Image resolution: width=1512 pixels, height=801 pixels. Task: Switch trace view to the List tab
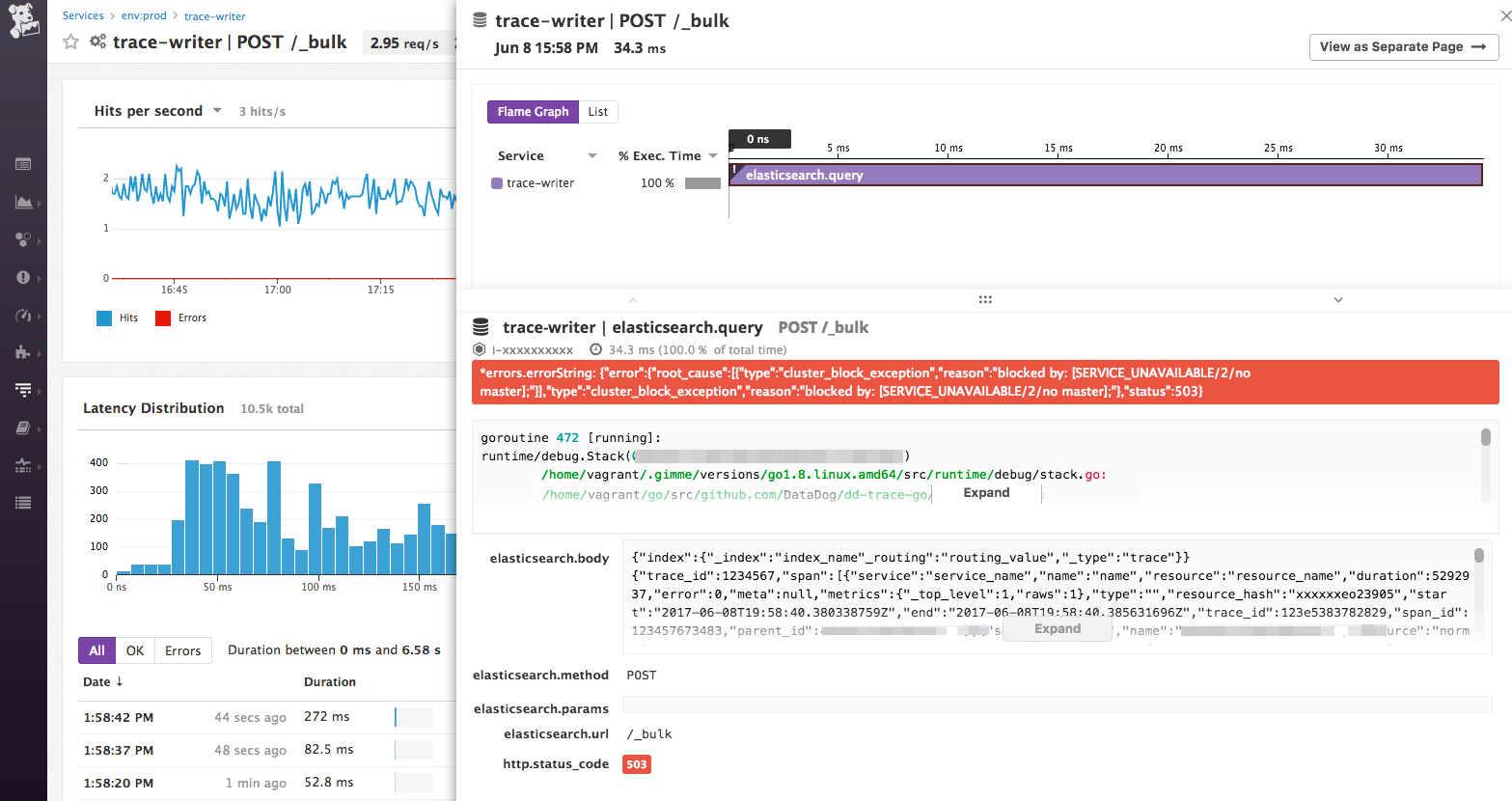click(597, 112)
